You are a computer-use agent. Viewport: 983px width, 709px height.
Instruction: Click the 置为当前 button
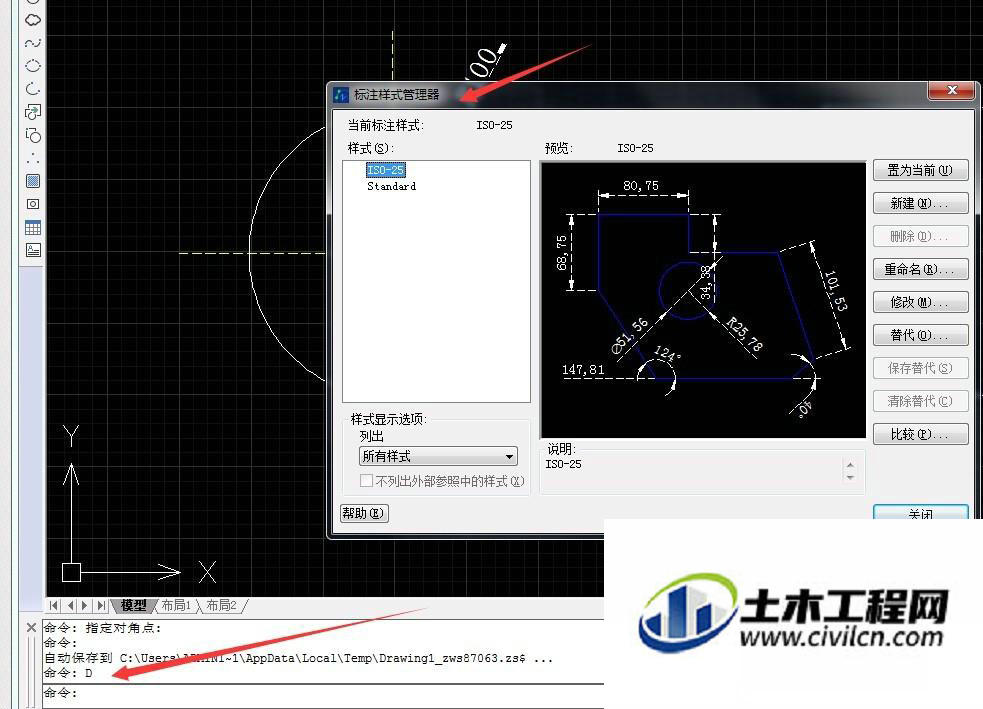pos(920,171)
